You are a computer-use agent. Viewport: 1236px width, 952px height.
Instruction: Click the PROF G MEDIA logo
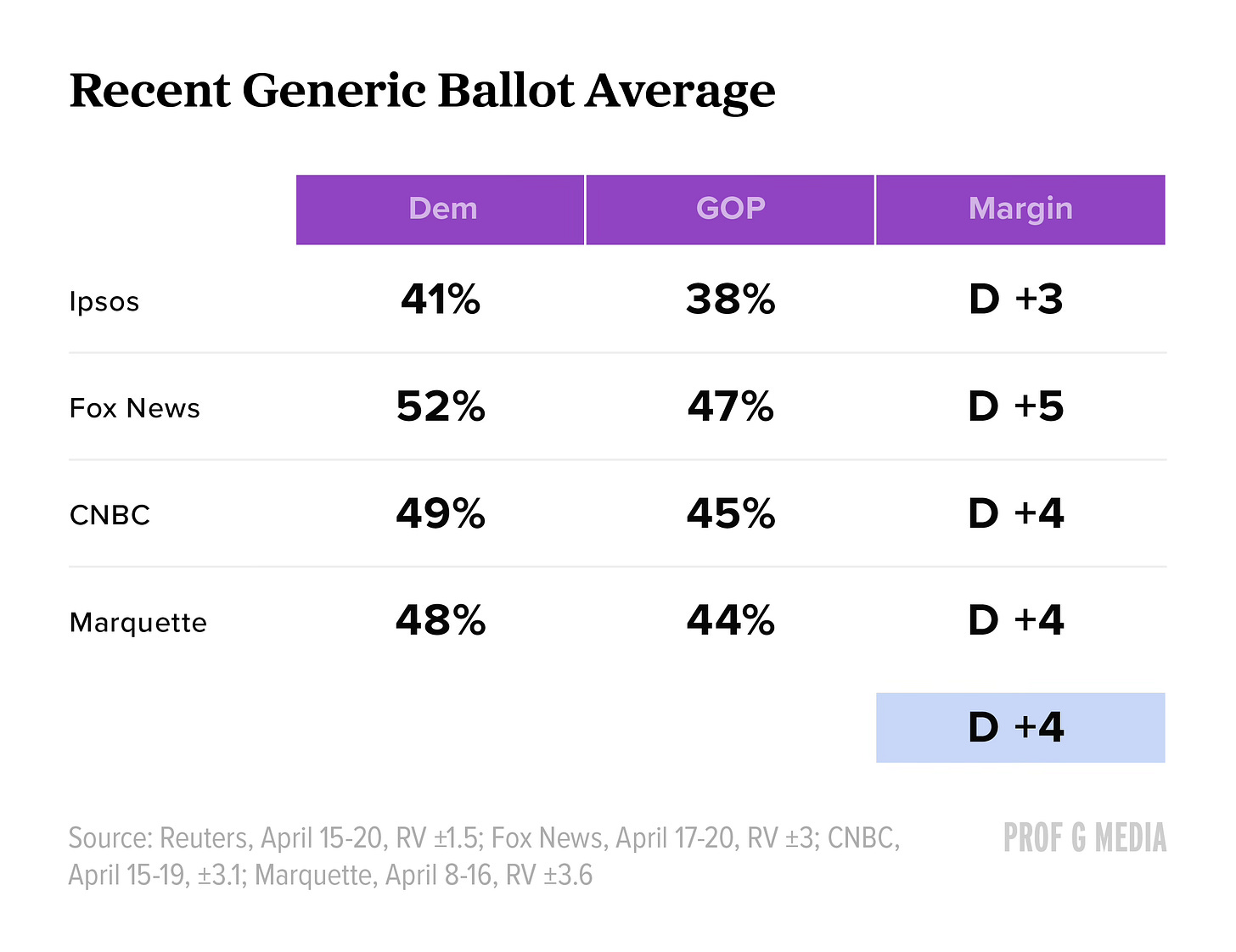point(1084,837)
